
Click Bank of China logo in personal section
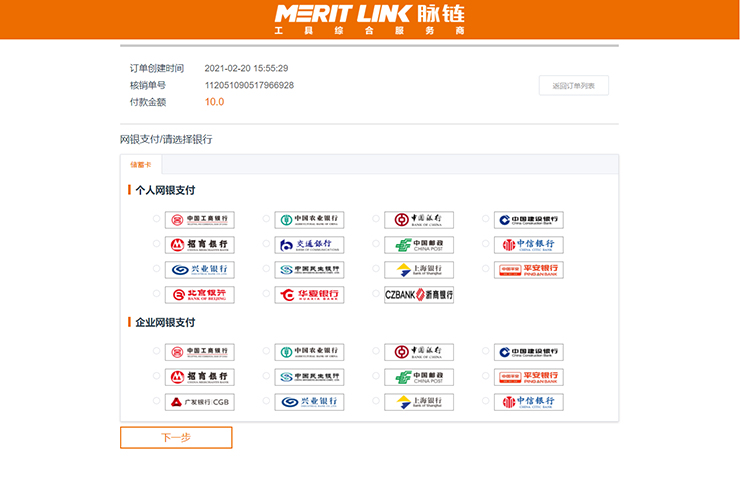coord(419,220)
